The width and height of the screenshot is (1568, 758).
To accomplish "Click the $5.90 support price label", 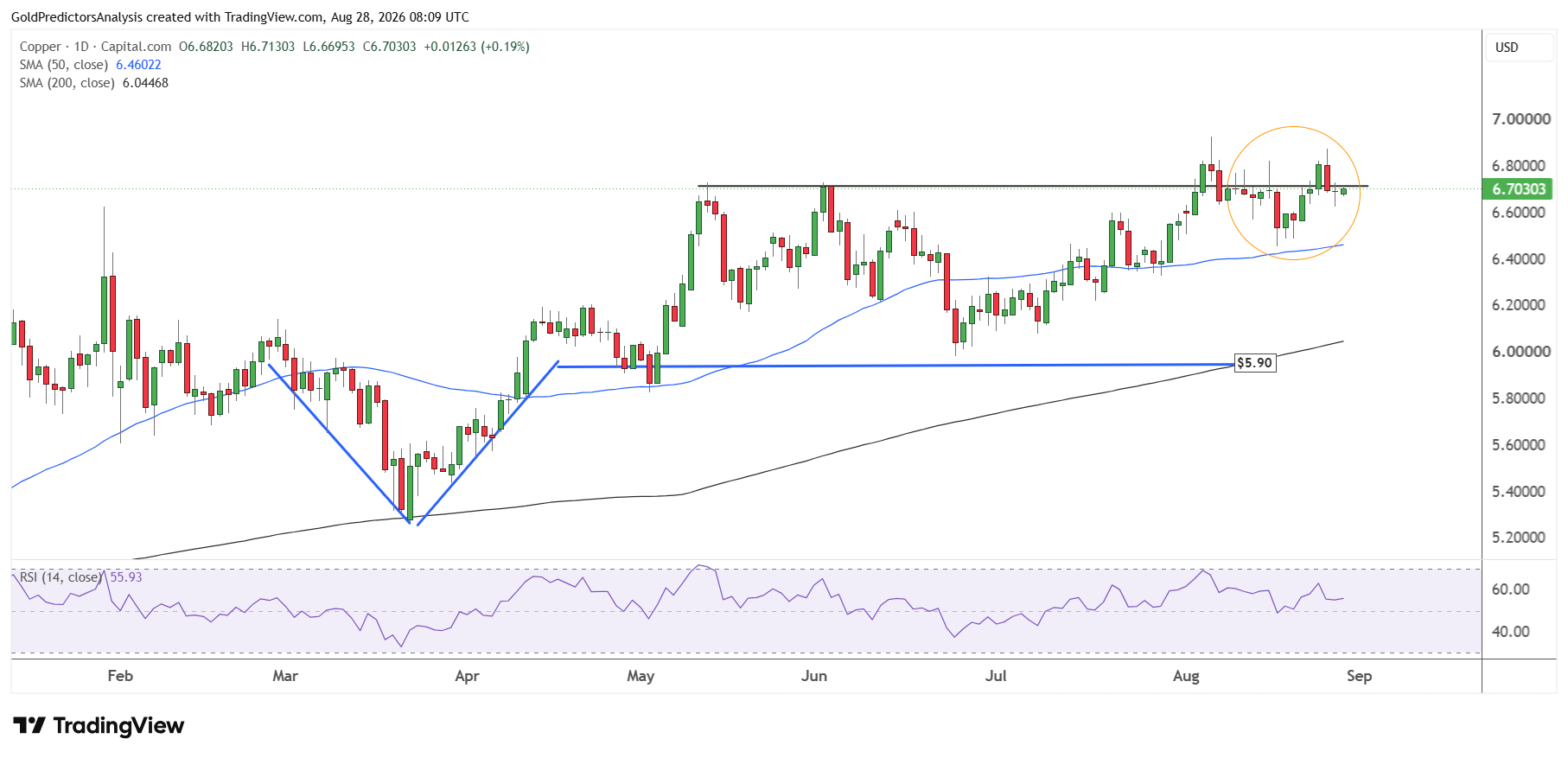I will click(1254, 363).
